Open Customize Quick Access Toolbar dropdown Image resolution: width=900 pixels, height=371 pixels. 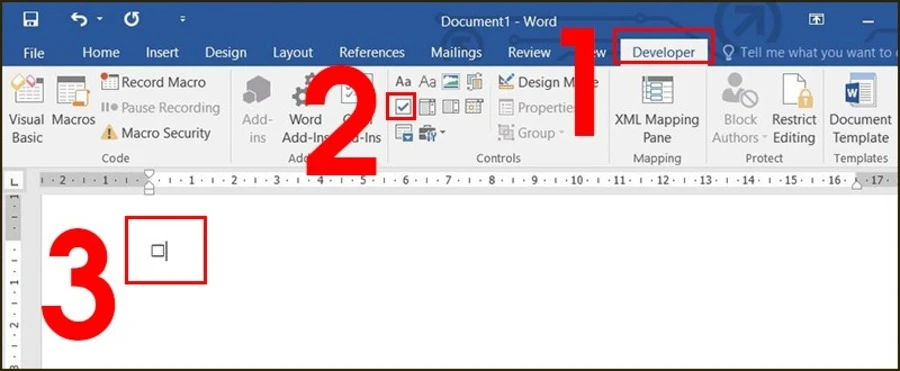pyautogui.click(x=183, y=19)
